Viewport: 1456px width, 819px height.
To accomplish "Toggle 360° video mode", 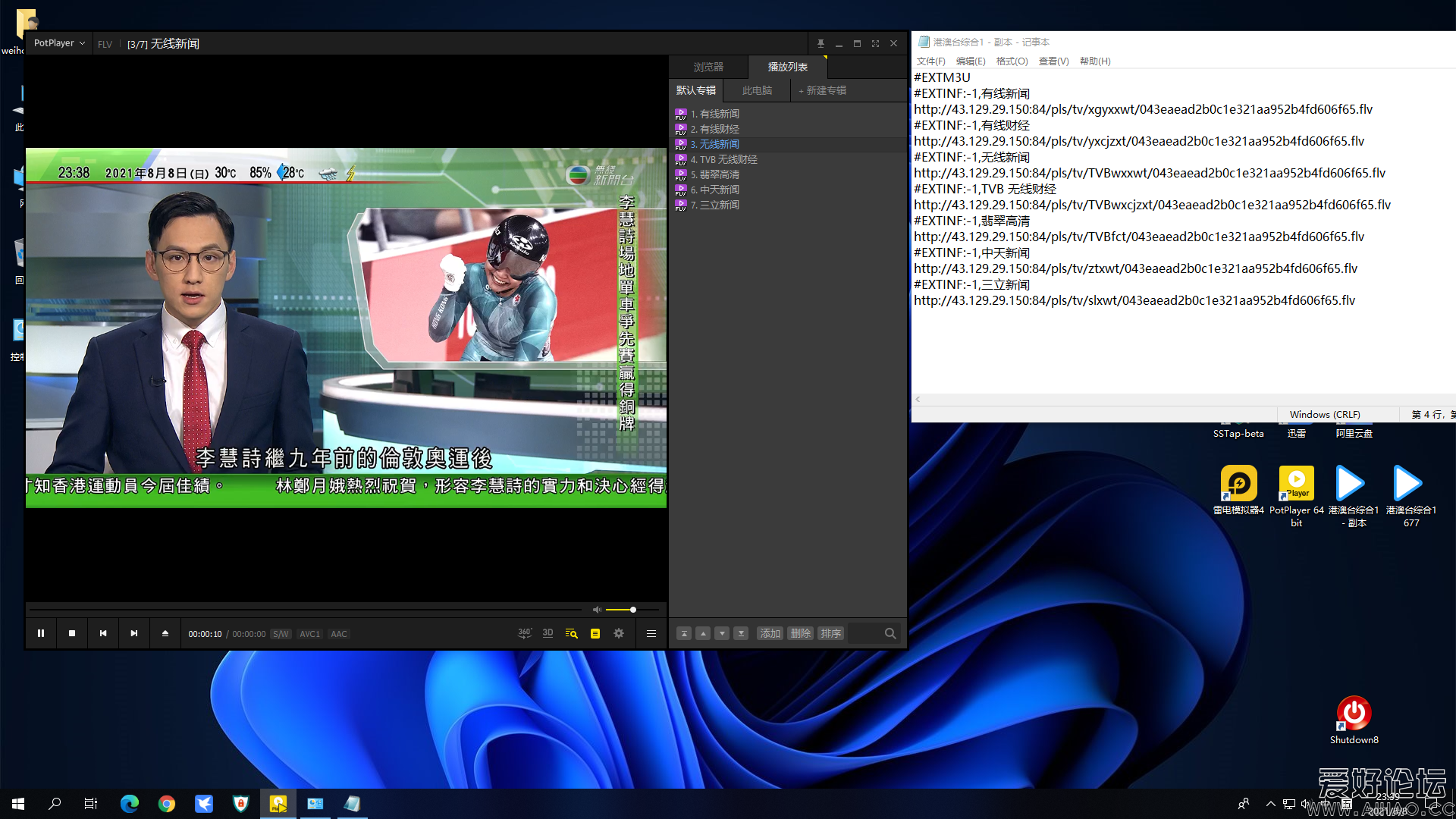I will tap(524, 633).
